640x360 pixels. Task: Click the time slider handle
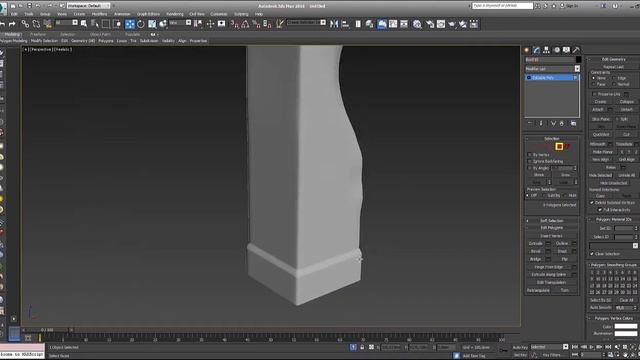(x=47, y=330)
